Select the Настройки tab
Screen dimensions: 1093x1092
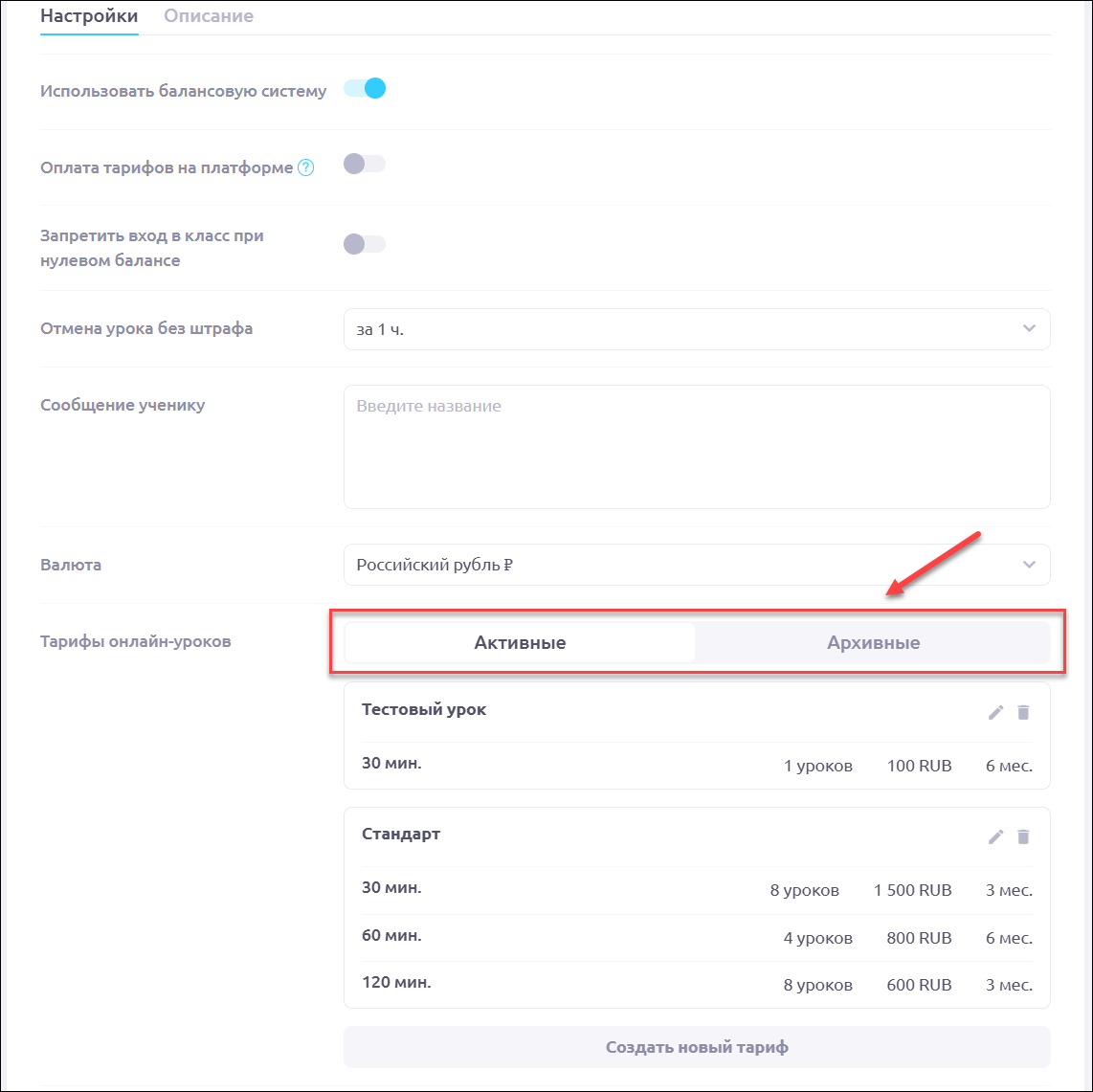coord(89,16)
